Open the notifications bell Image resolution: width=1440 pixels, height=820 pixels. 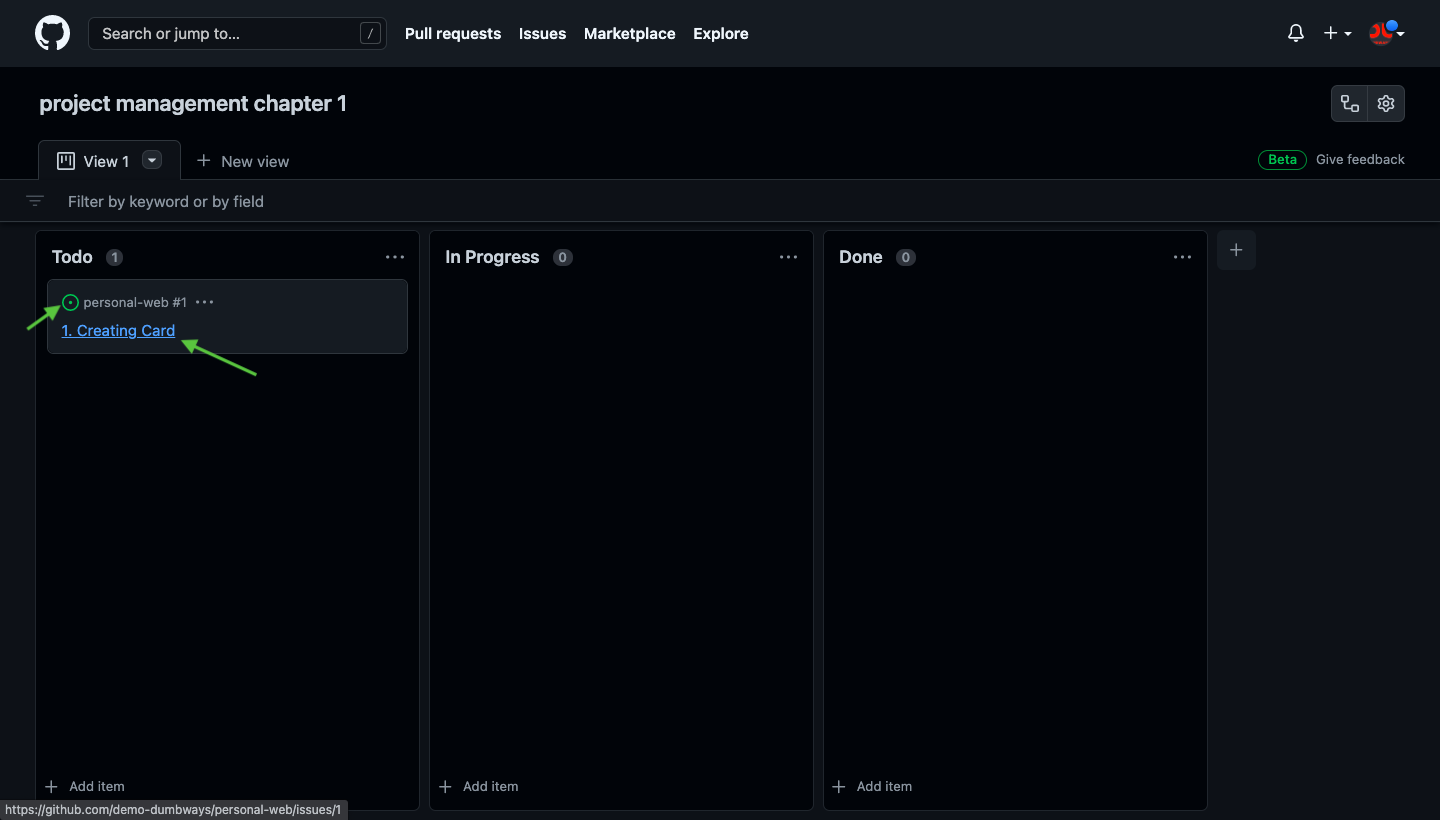[x=1295, y=33]
